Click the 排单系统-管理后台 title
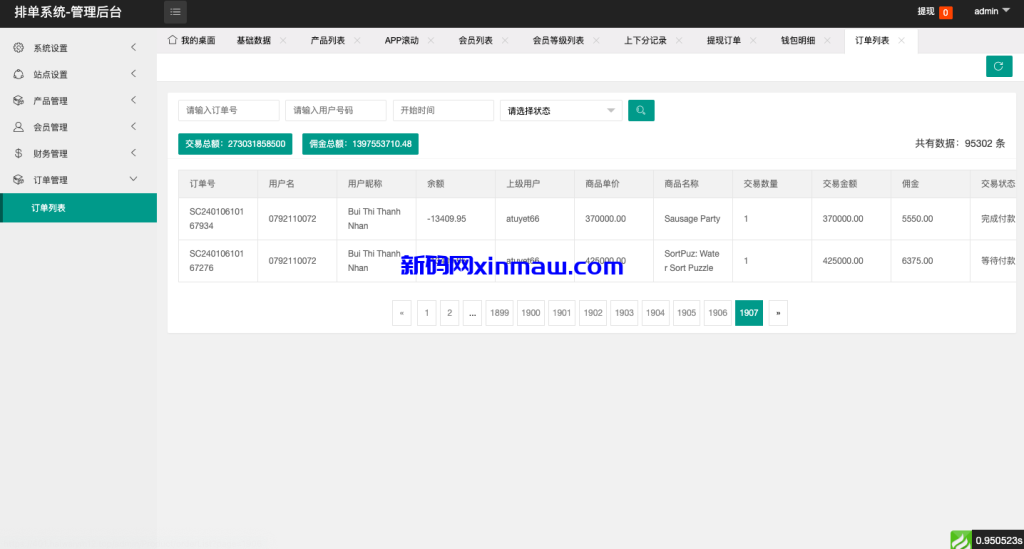This screenshot has height=549, width=1024. (x=68, y=12)
